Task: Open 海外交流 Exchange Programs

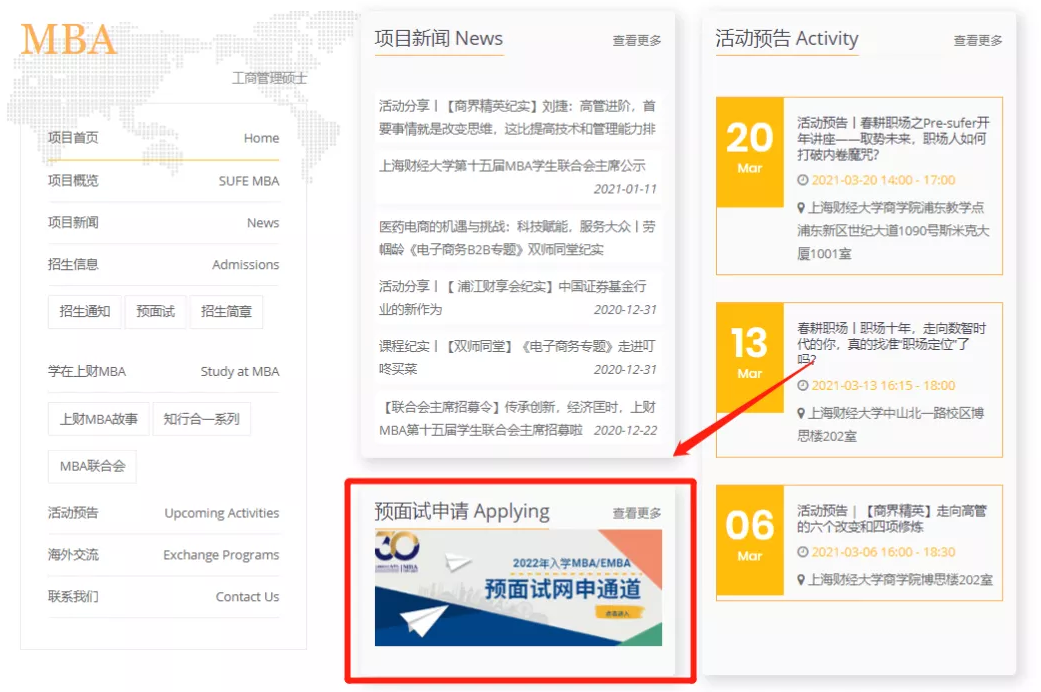Action: [163, 555]
